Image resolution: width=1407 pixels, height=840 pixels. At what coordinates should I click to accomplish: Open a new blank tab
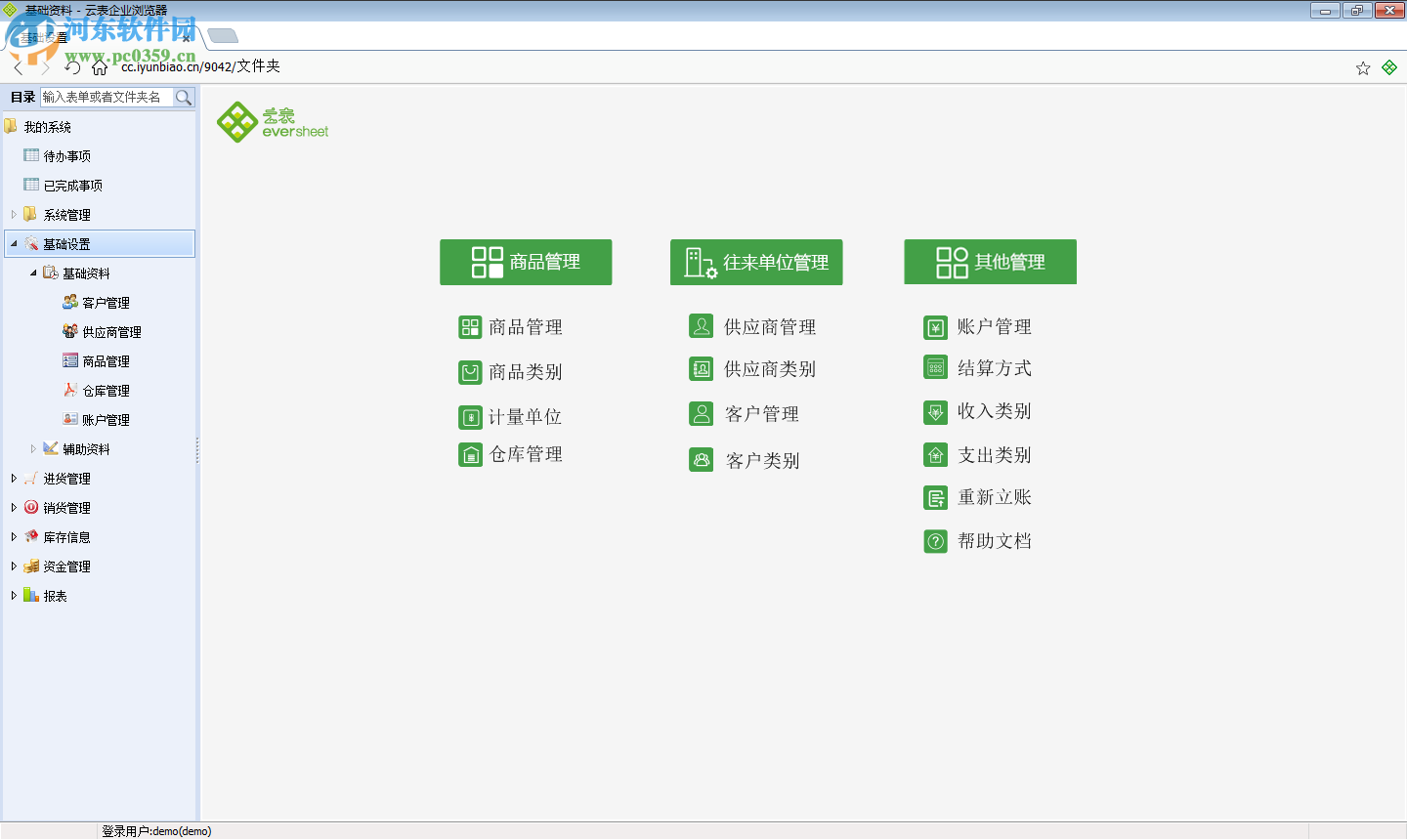coord(224,36)
